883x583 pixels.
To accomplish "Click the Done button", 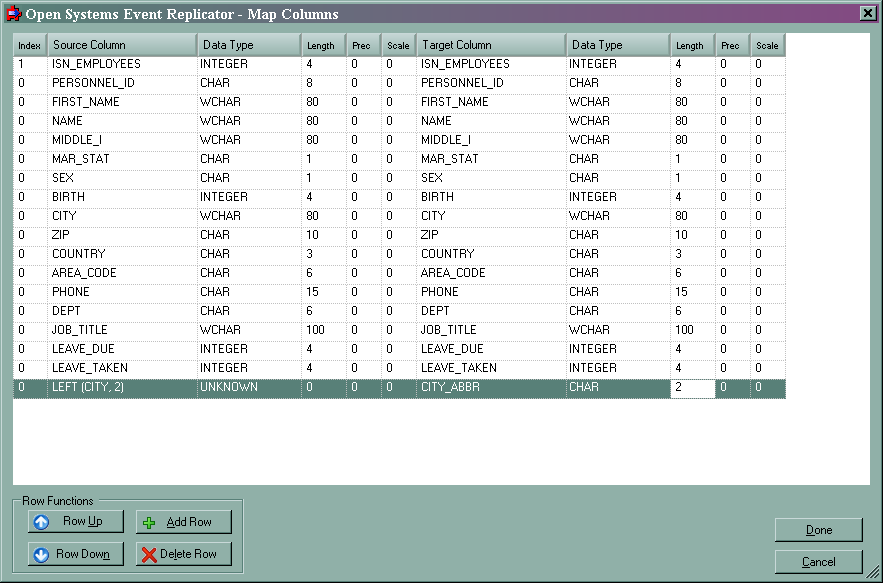I will click(x=818, y=530).
